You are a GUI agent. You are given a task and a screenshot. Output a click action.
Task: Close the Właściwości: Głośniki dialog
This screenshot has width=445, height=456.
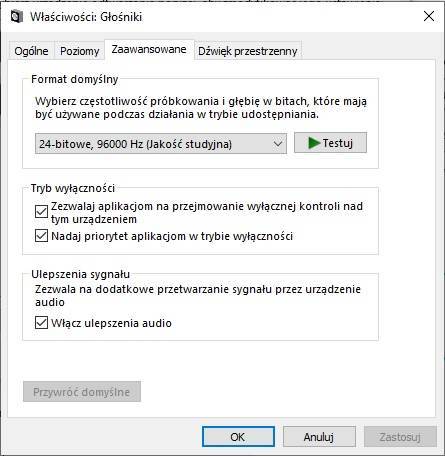tap(429, 16)
